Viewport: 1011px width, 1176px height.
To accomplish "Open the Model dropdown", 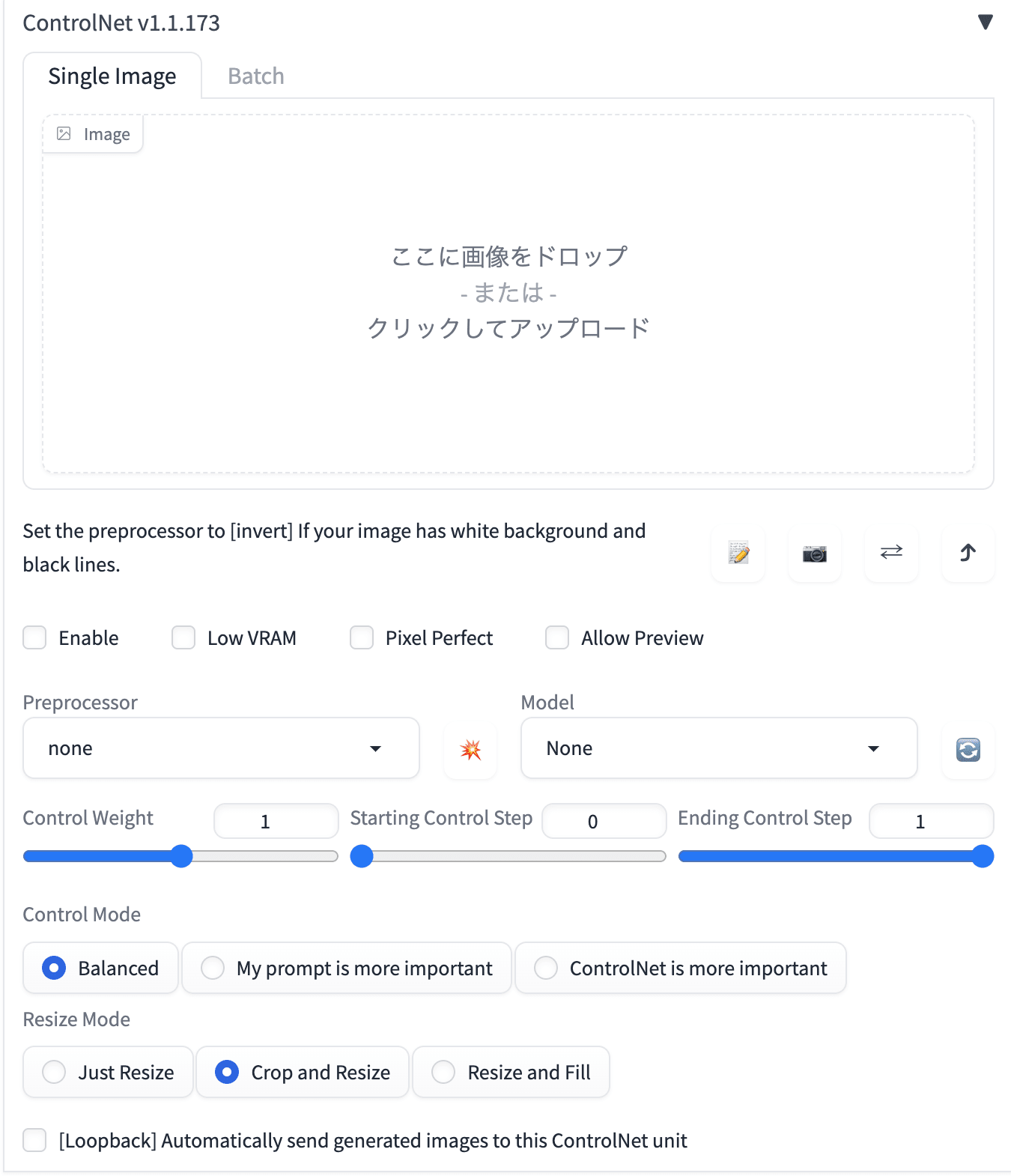I will (719, 748).
